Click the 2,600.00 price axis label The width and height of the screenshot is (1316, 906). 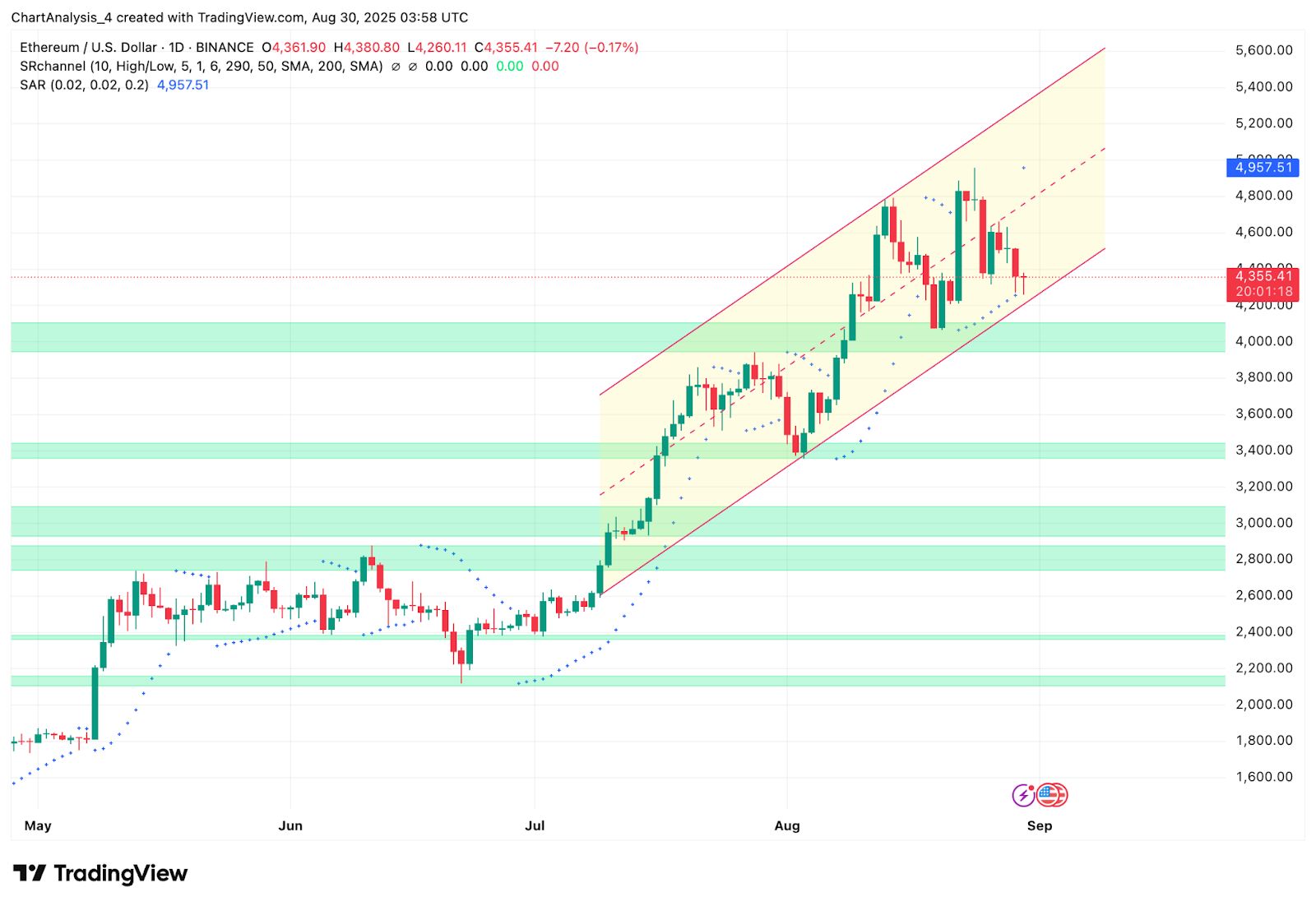[x=1263, y=595]
